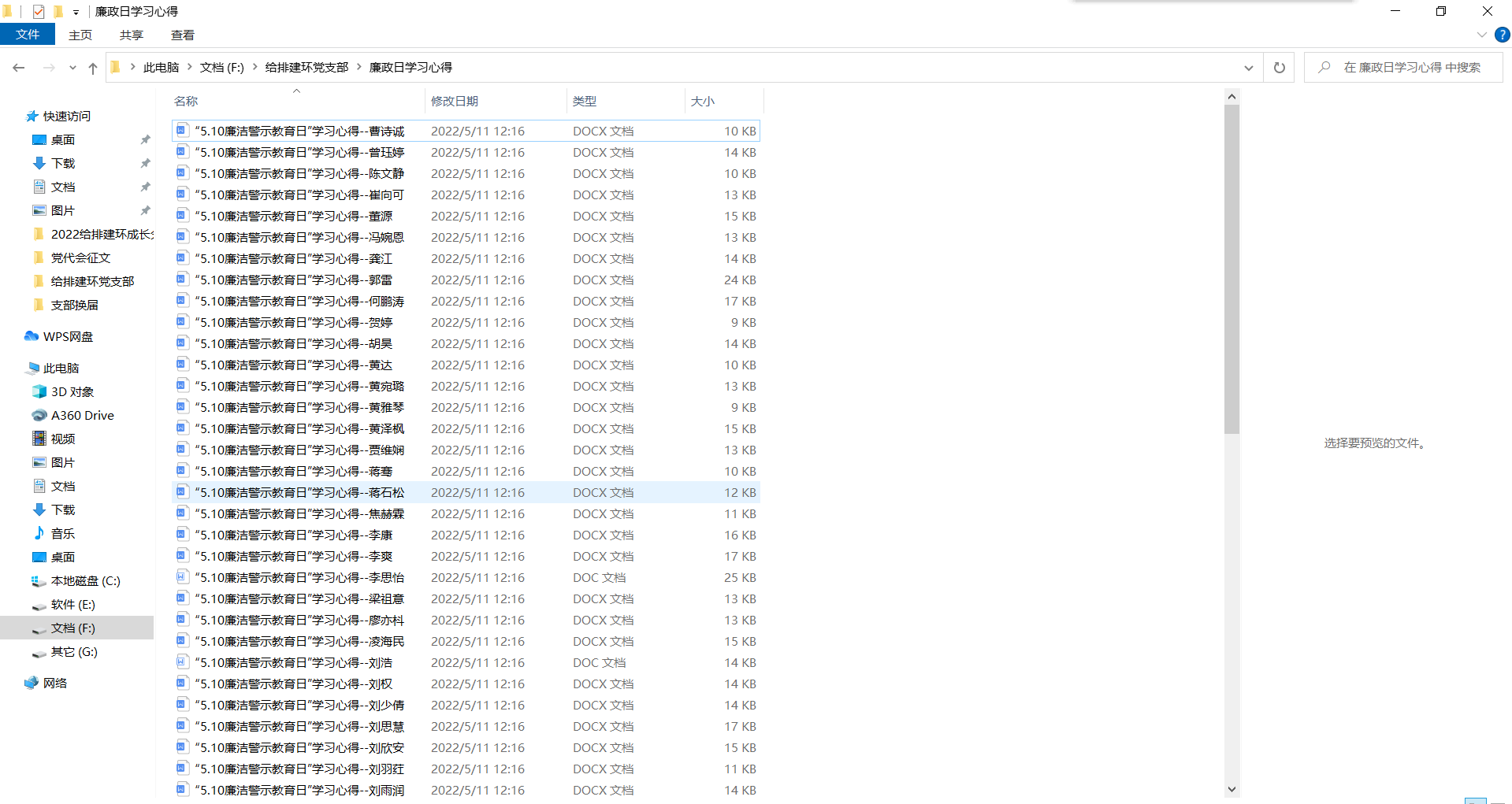
Task: Click the search box for 廉政日学习心得
Action: 1411,68
